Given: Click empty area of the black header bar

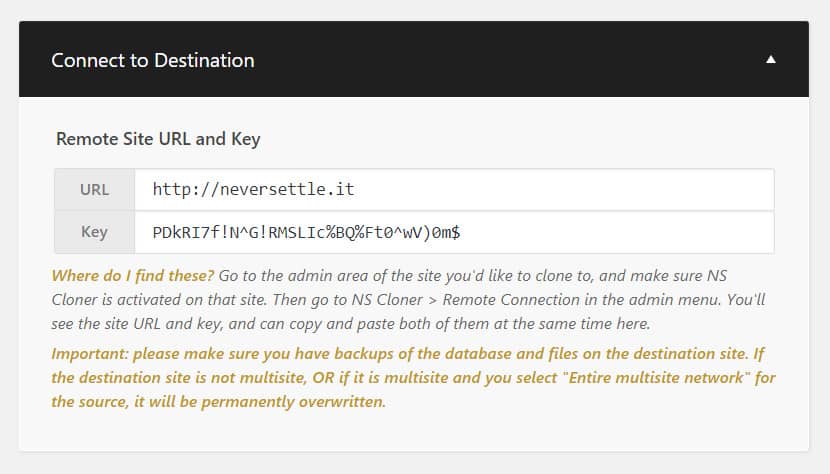Looking at the screenshot, I should (x=500, y=60).
